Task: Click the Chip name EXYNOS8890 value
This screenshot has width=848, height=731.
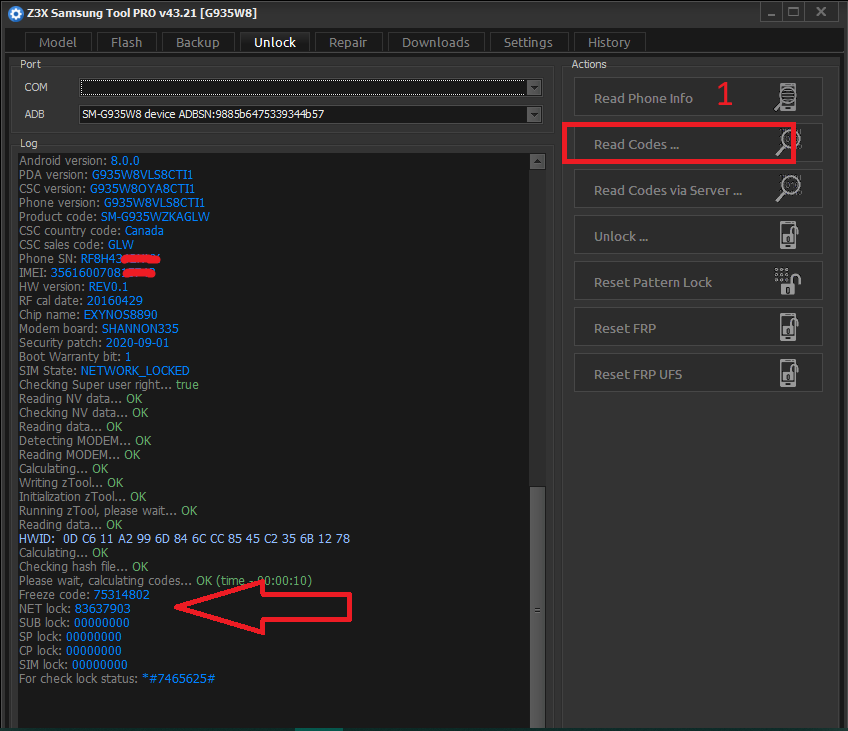Action: [121, 315]
